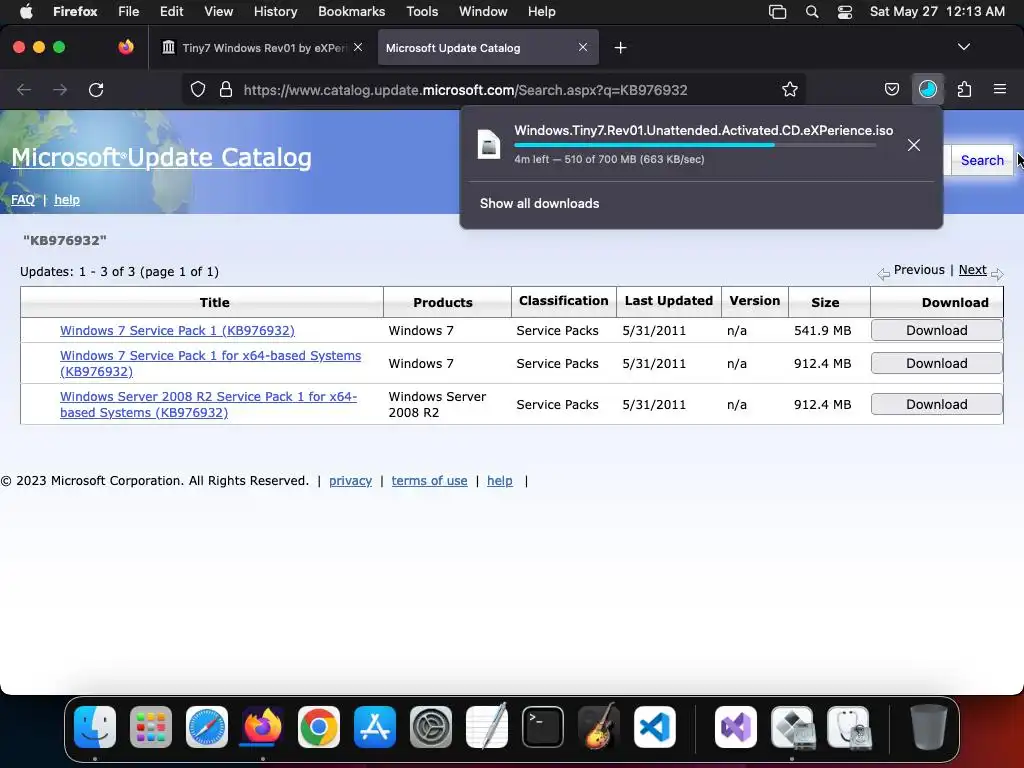Screen dimensions: 1024x768
Task: Go forward with the forward arrow
Action: (x=60, y=89)
